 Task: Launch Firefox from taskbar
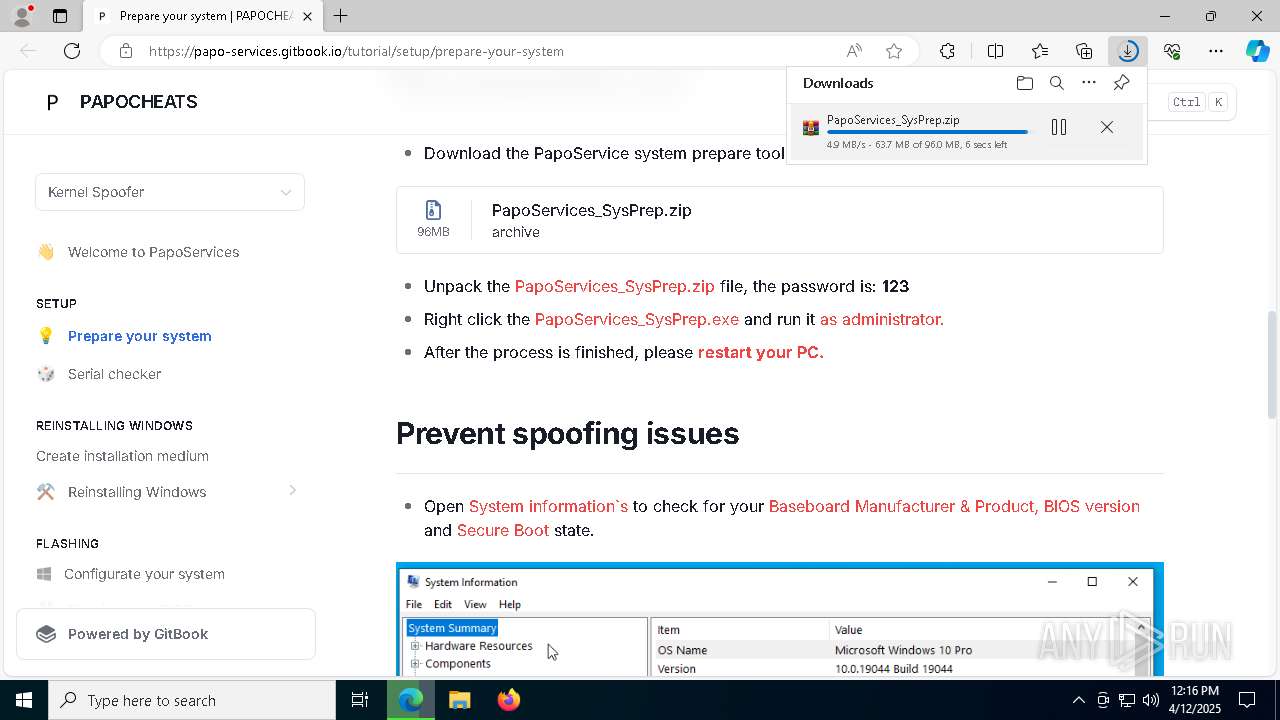click(509, 700)
